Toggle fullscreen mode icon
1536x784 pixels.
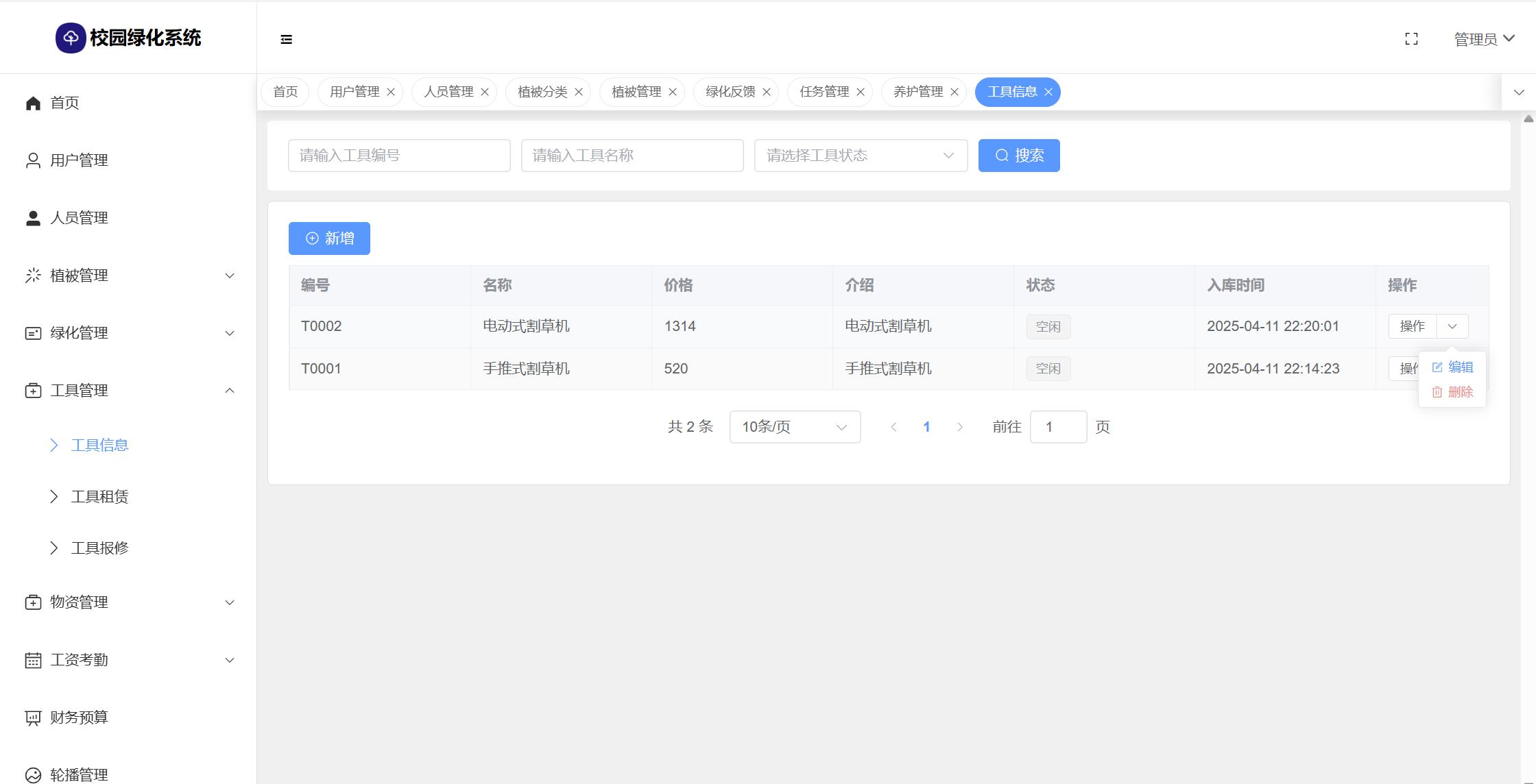[1411, 39]
